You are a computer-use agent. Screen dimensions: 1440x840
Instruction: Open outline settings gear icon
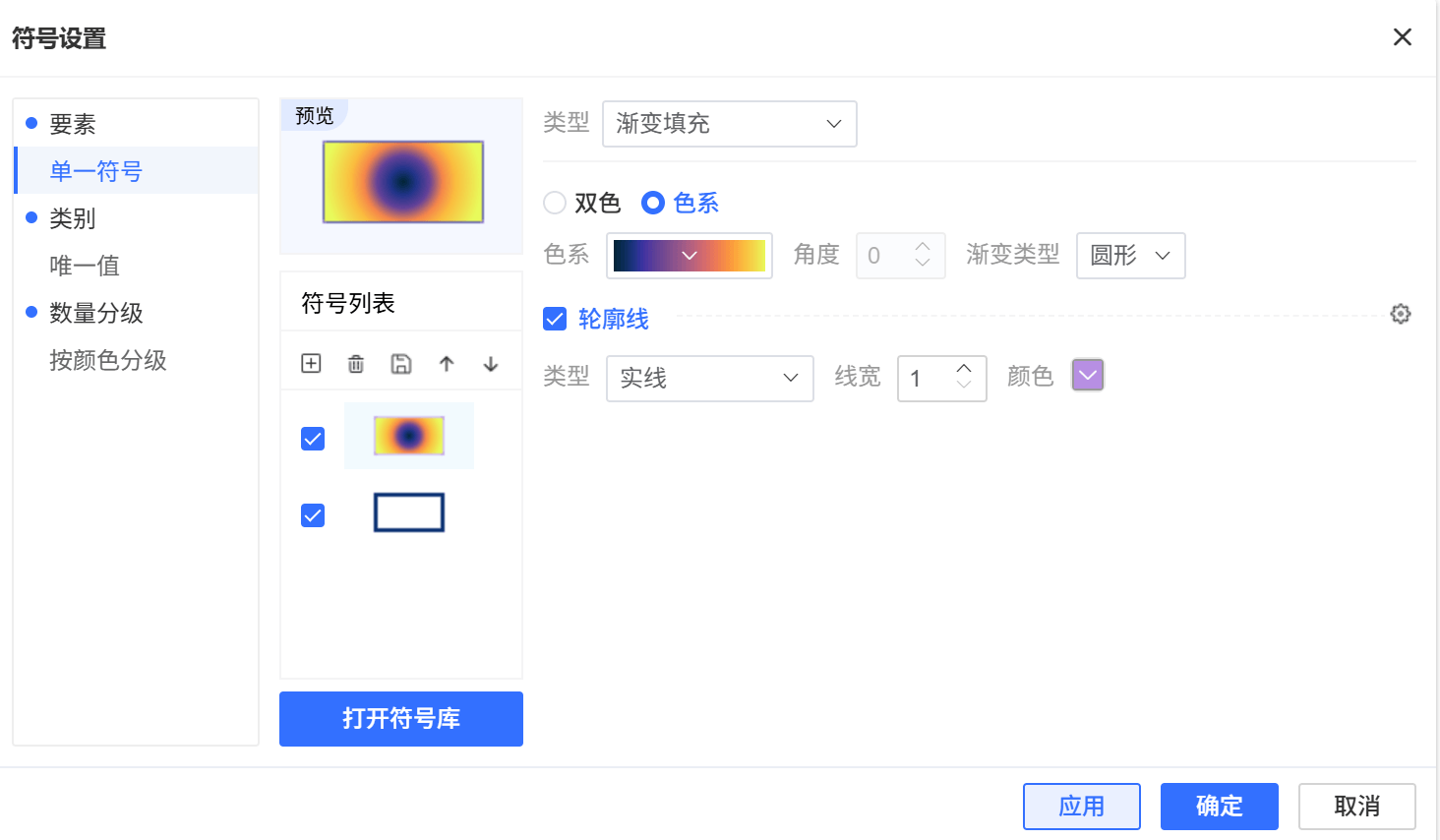coord(1401,314)
